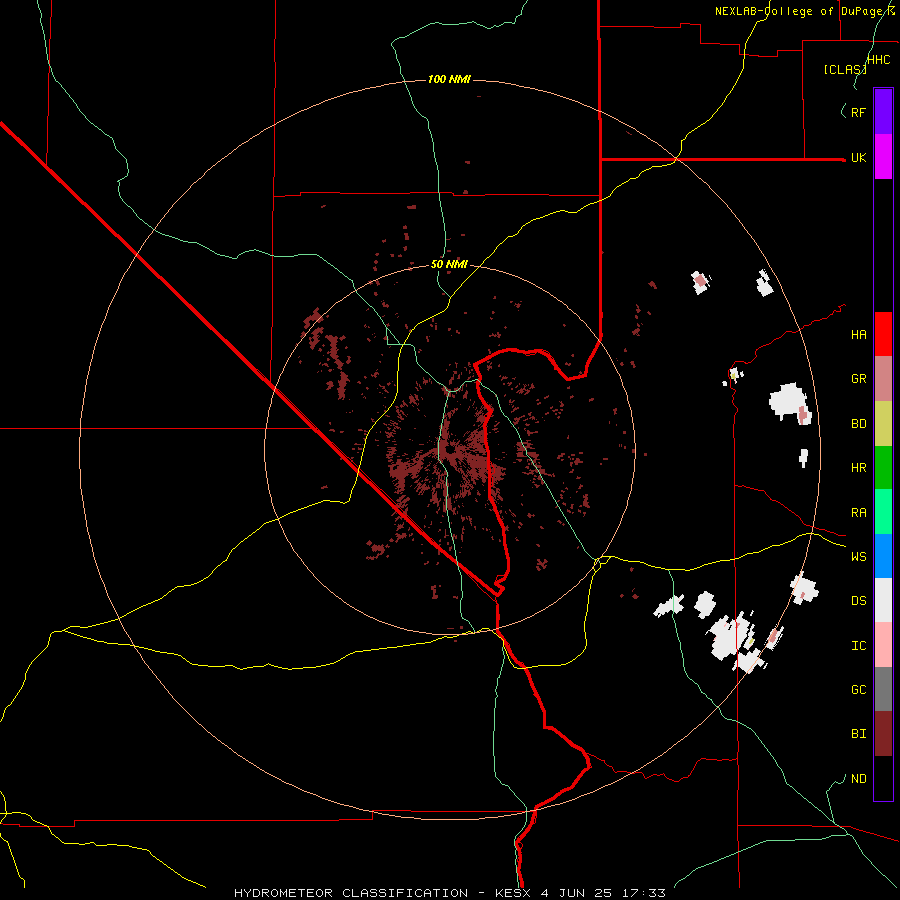Click the 'RF' legend label

[x=858, y=112]
